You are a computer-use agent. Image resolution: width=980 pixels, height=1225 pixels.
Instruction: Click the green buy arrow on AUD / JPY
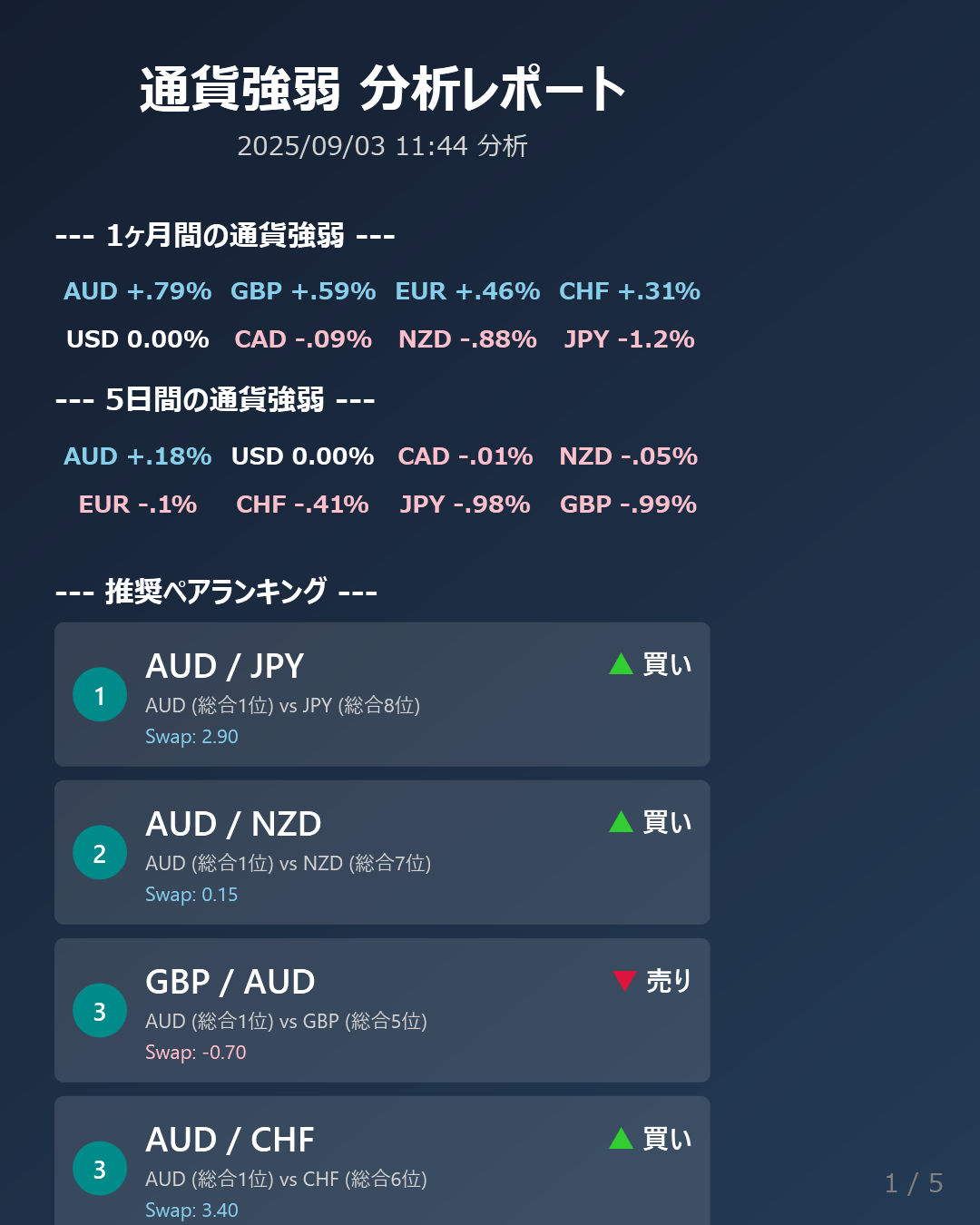tap(621, 664)
